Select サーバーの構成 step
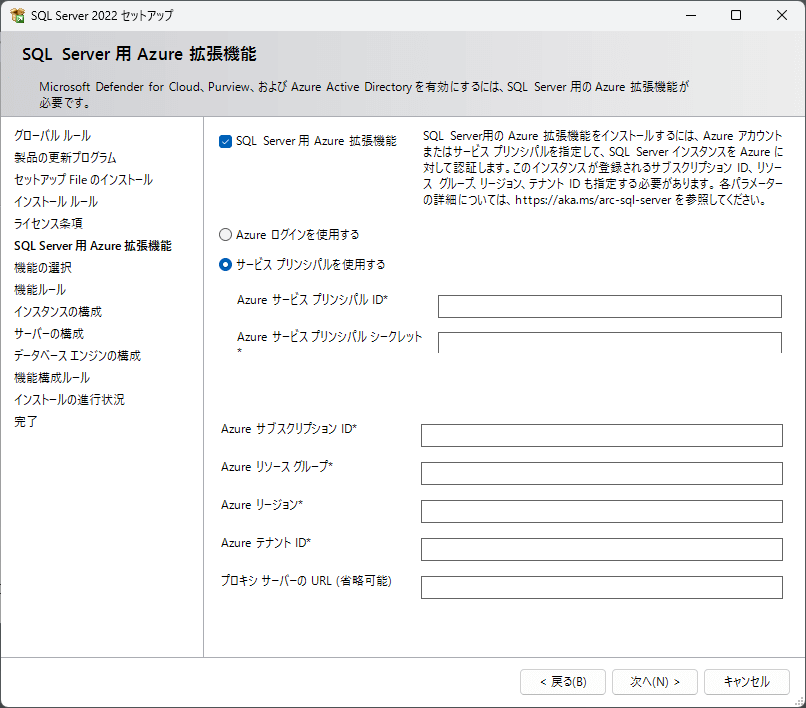806x708 pixels. point(49,334)
